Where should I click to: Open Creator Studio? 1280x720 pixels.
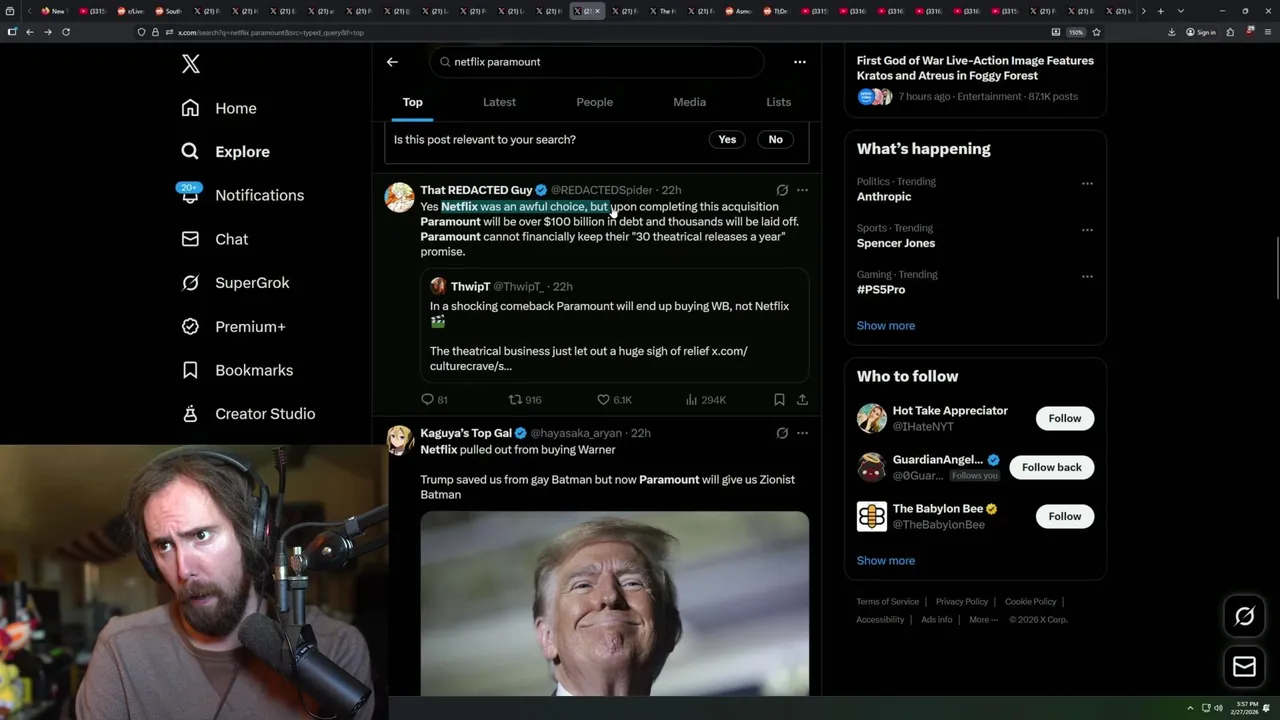tap(248, 414)
